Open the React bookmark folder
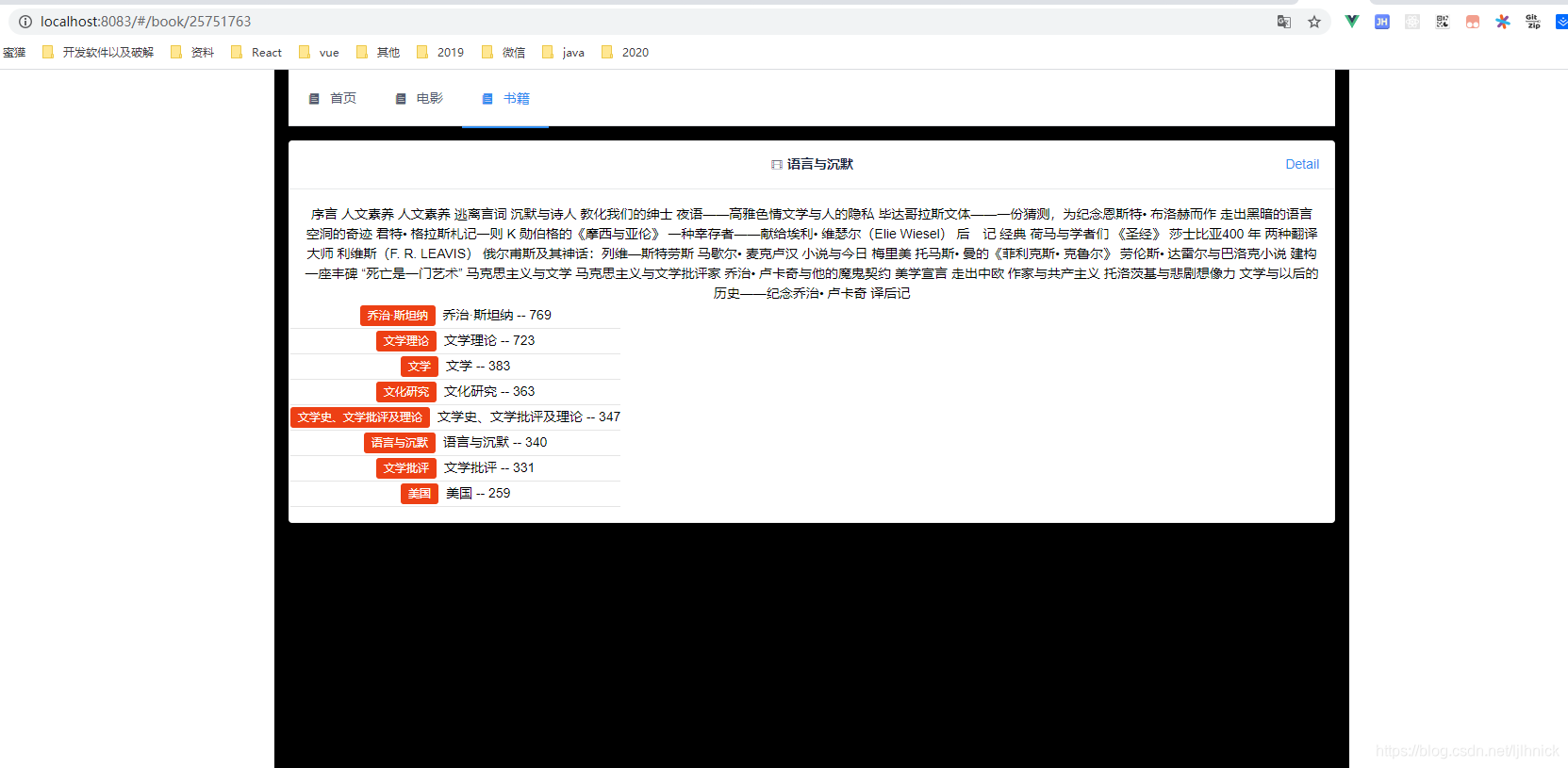This screenshot has height=768, width=1568. (x=256, y=53)
